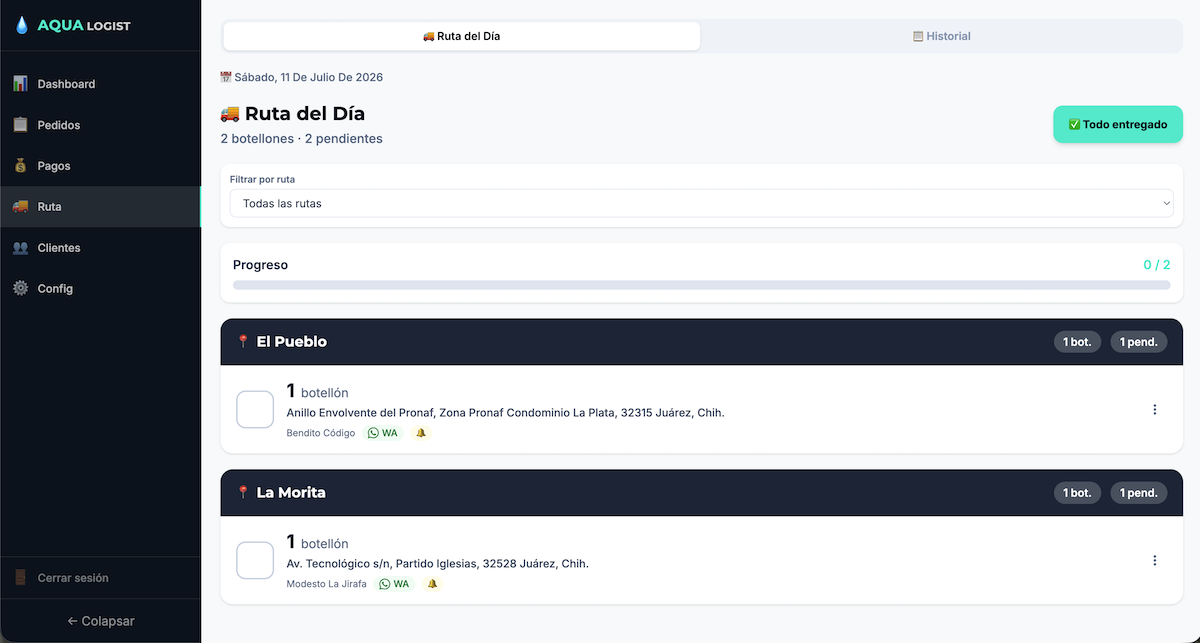Click the bell icon for Bendito Código
1200x643 pixels.
[421, 433]
